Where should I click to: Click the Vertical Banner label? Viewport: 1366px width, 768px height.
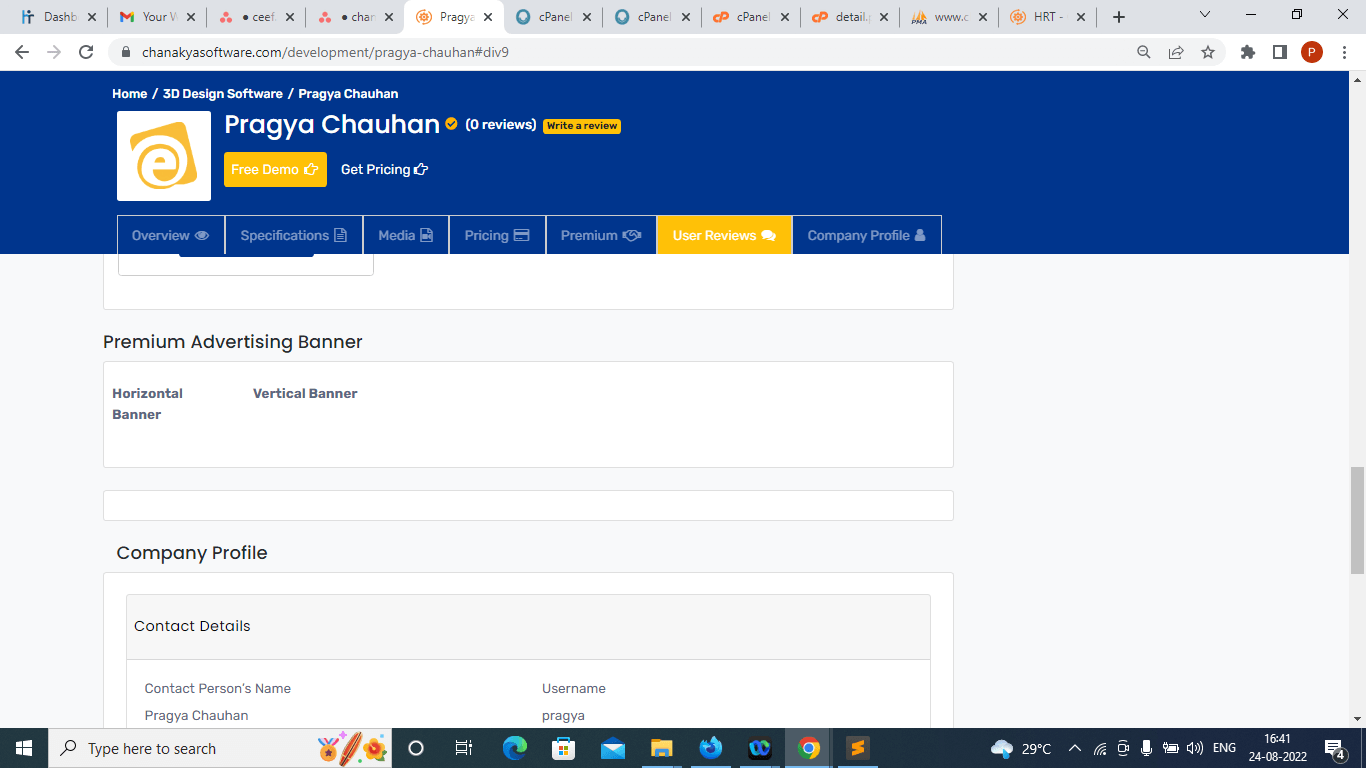305,394
